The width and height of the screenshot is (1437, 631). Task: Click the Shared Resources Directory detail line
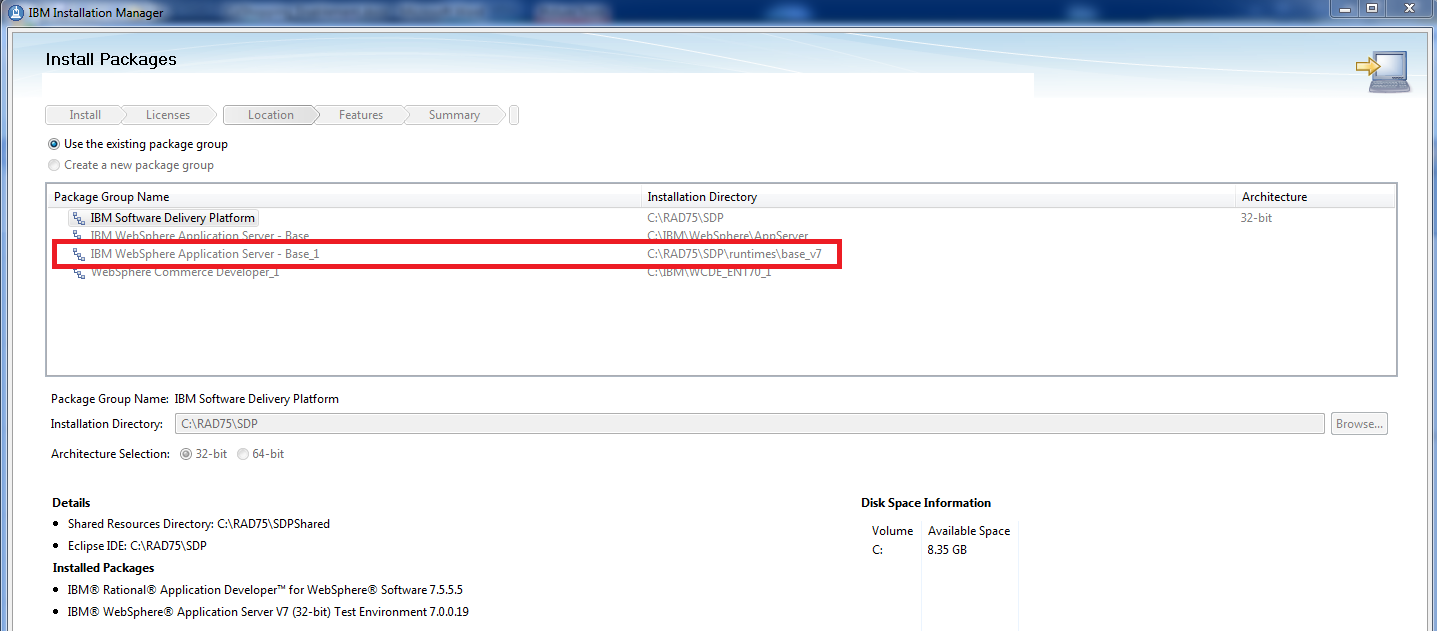(x=199, y=524)
